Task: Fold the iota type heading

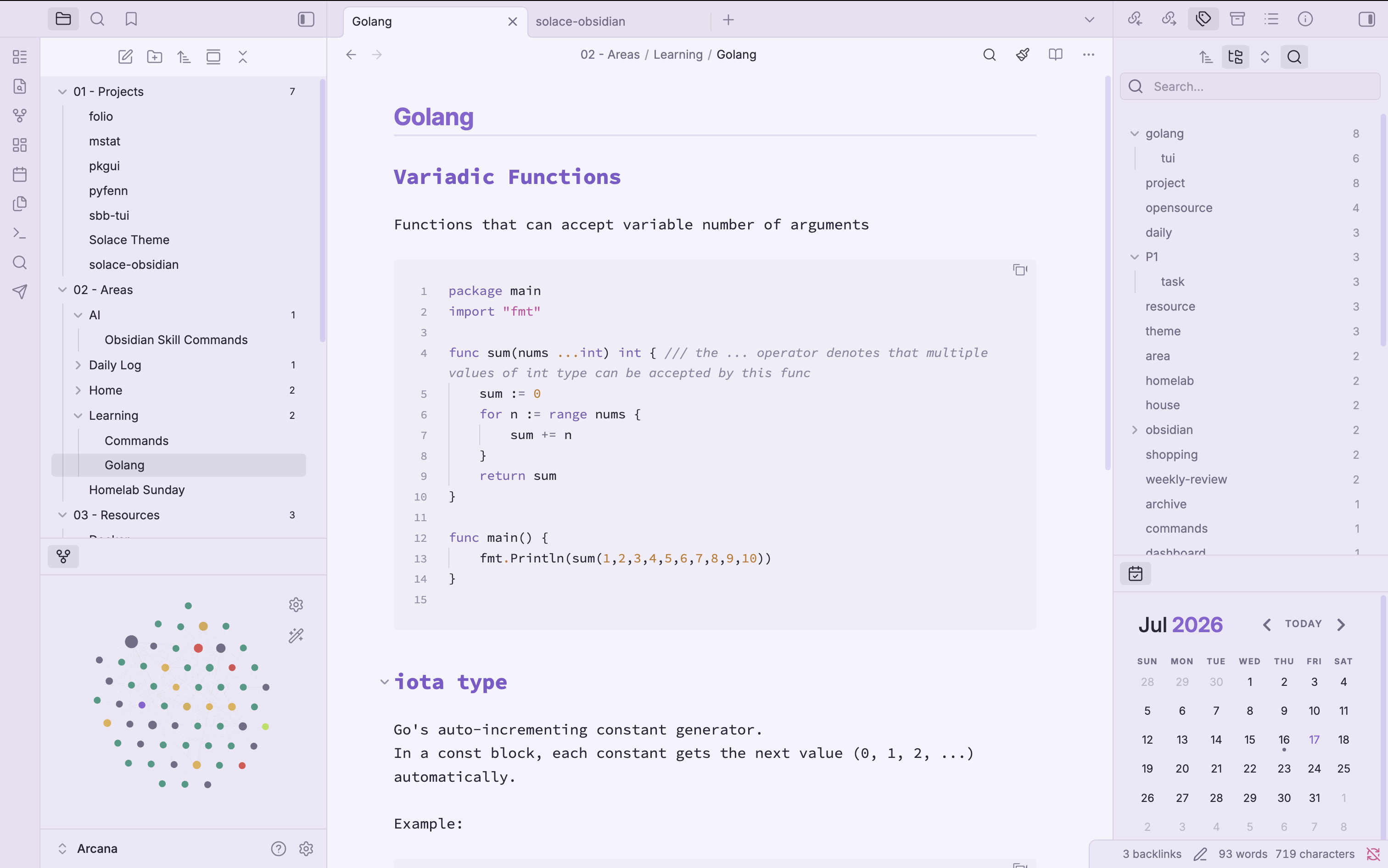Action: point(384,682)
